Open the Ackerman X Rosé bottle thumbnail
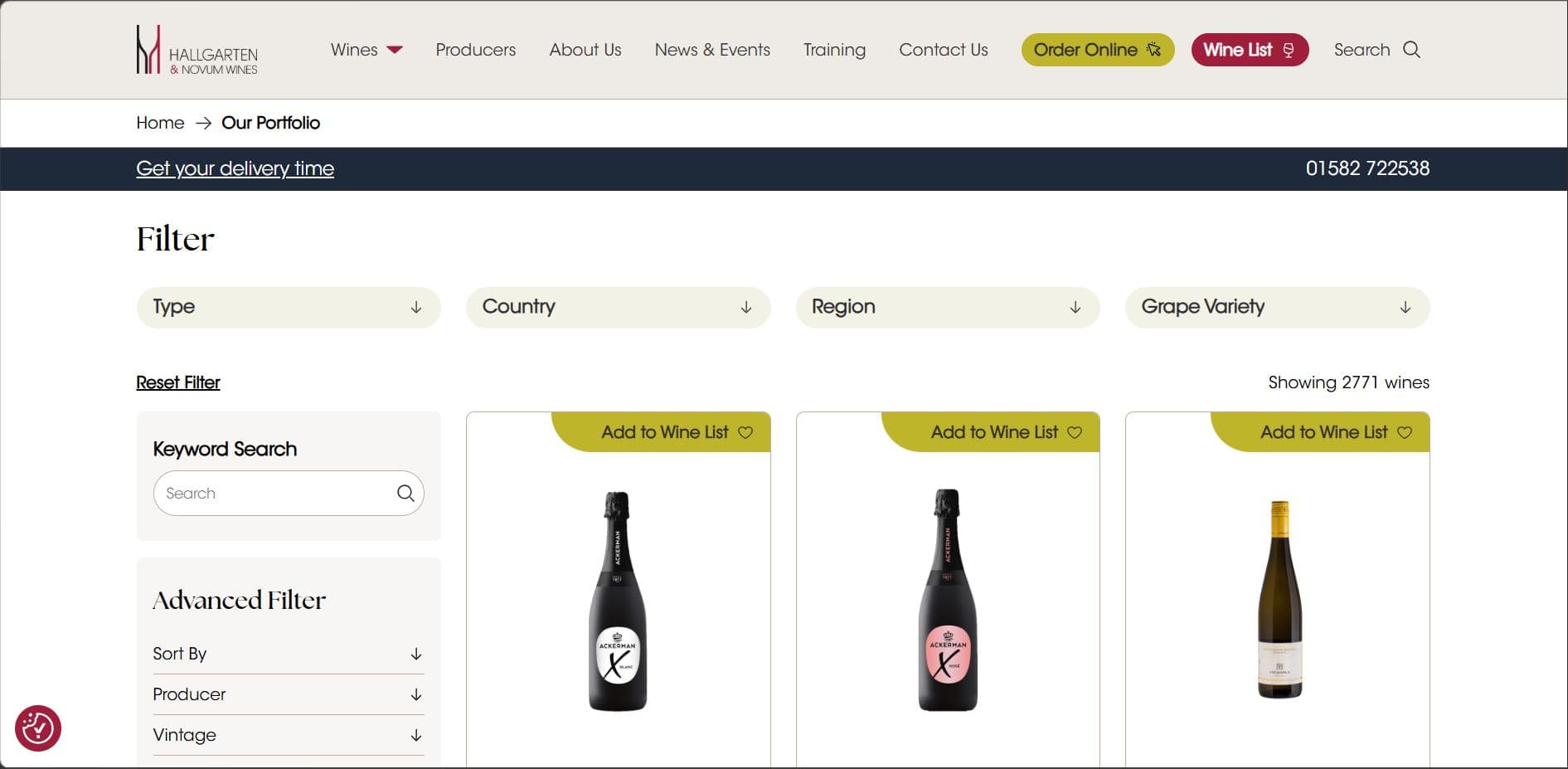 coord(947,601)
